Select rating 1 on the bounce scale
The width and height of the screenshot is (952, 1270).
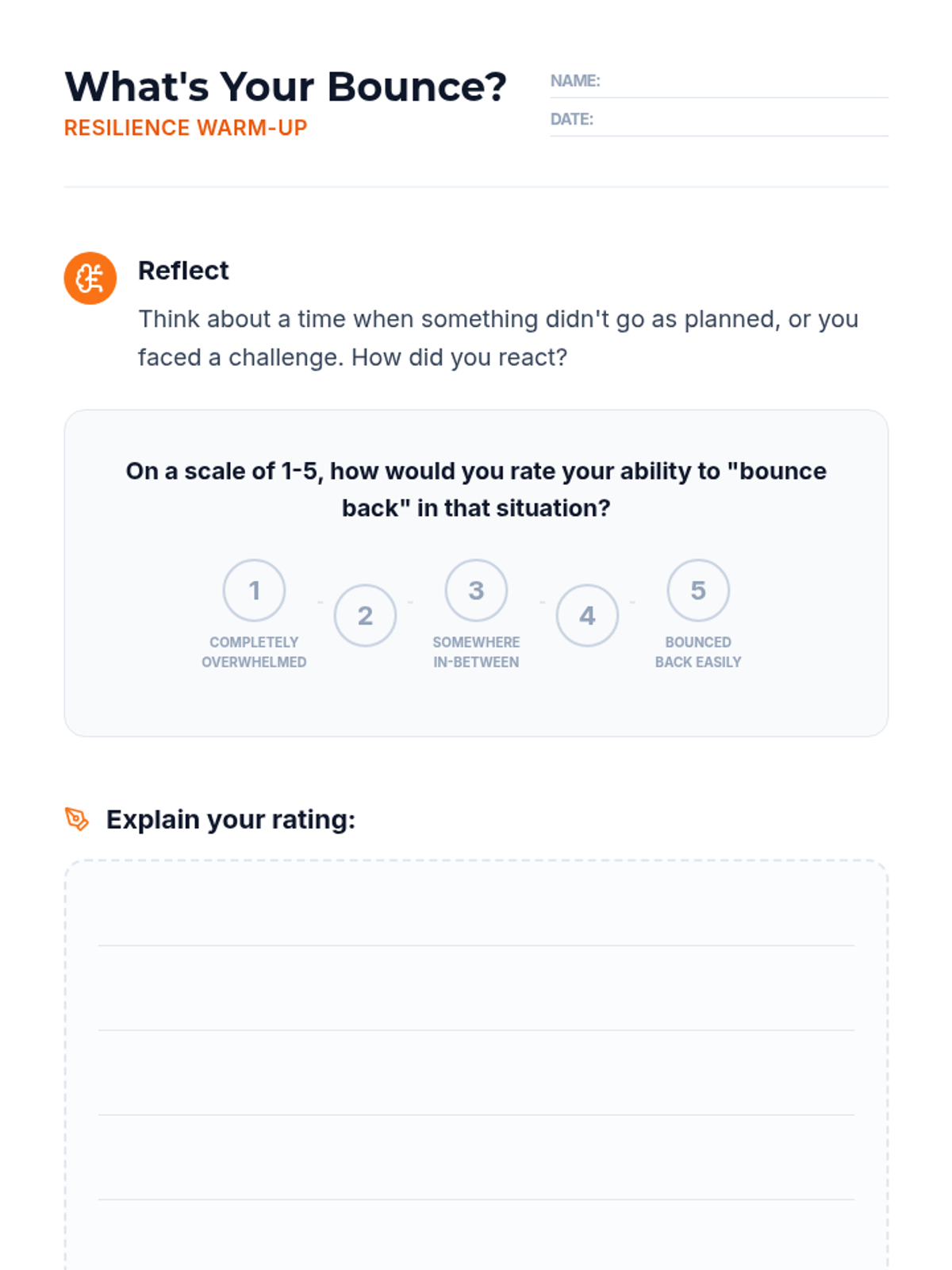pos(254,591)
